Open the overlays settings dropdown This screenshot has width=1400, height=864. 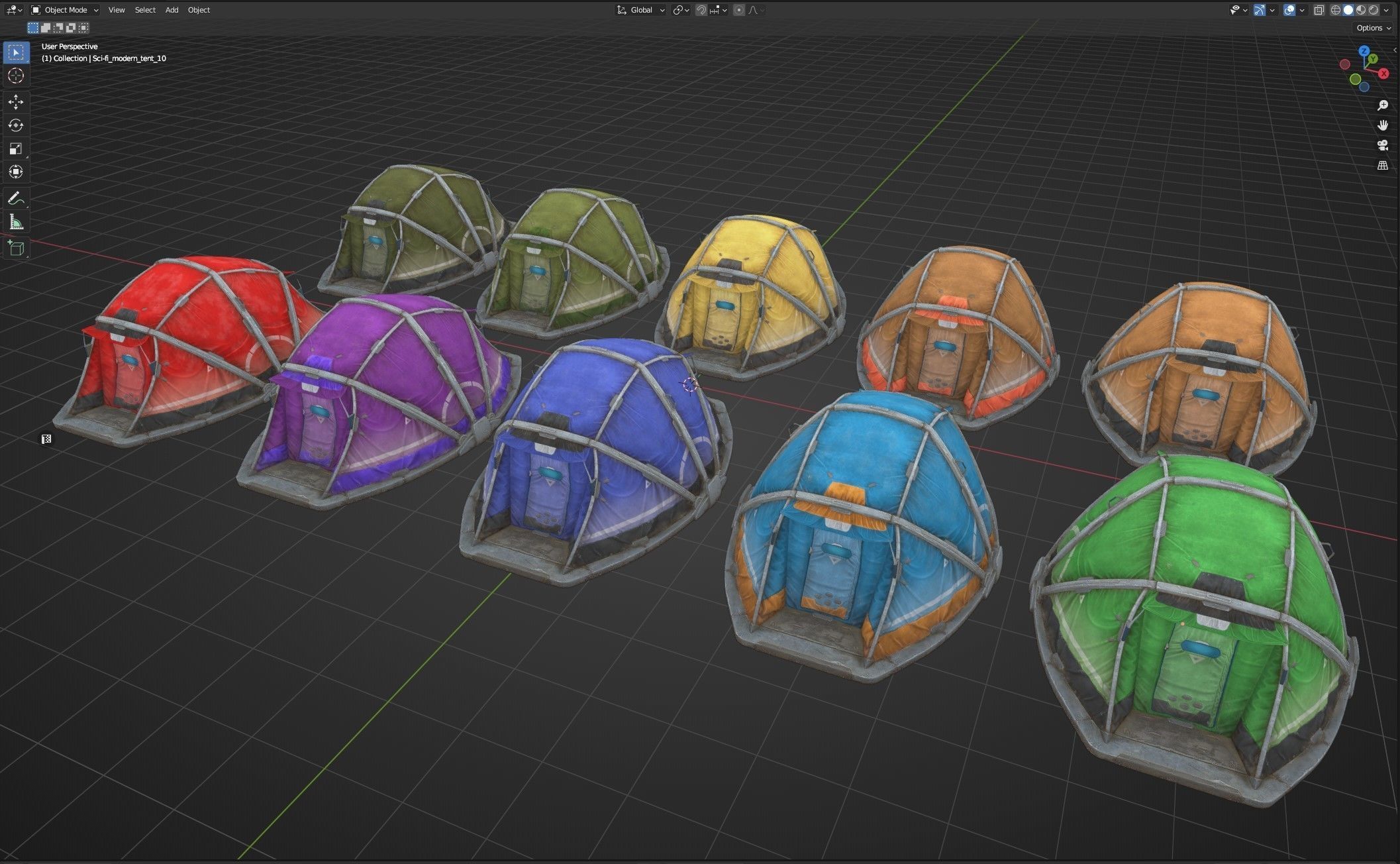click(x=1301, y=10)
